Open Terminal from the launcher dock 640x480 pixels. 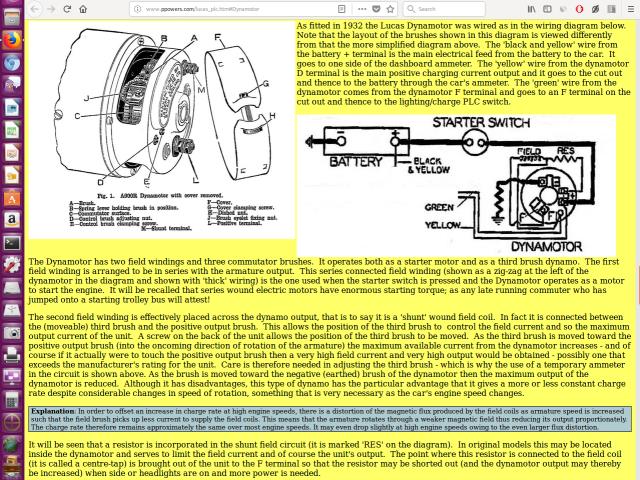(11, 242)
